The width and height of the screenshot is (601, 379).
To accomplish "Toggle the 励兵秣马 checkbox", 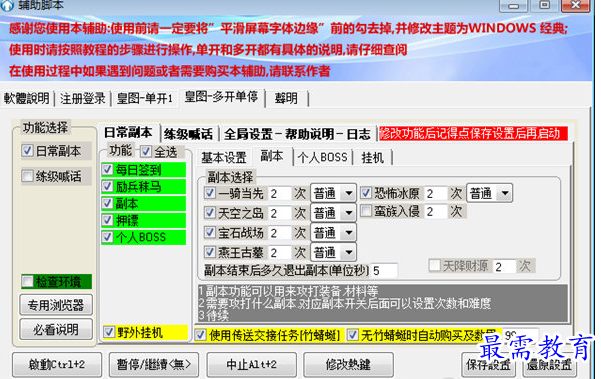I will (x=107, y=186).
